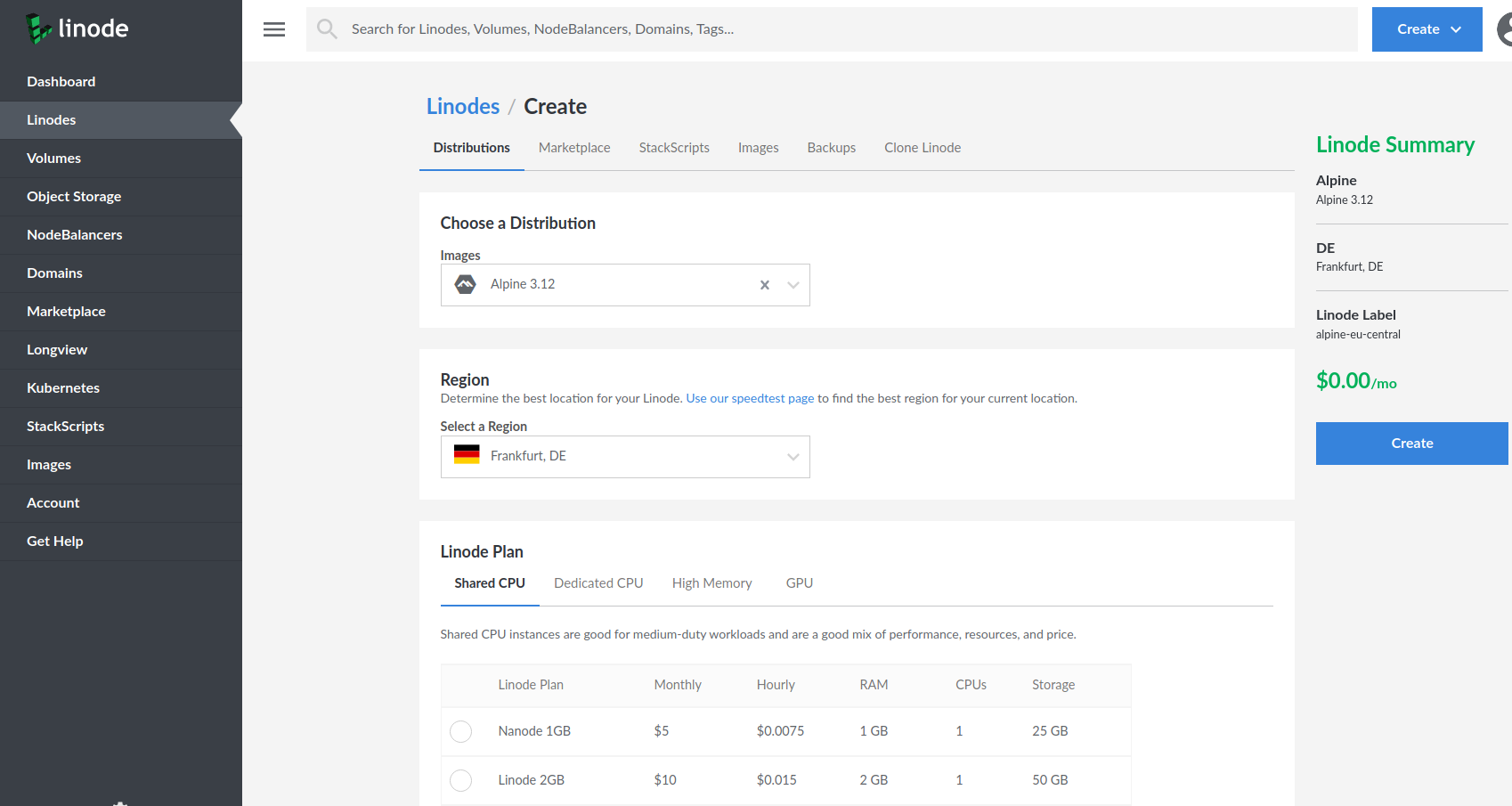
Task: Expand the Images dropdown arrow
Action: 793,285
